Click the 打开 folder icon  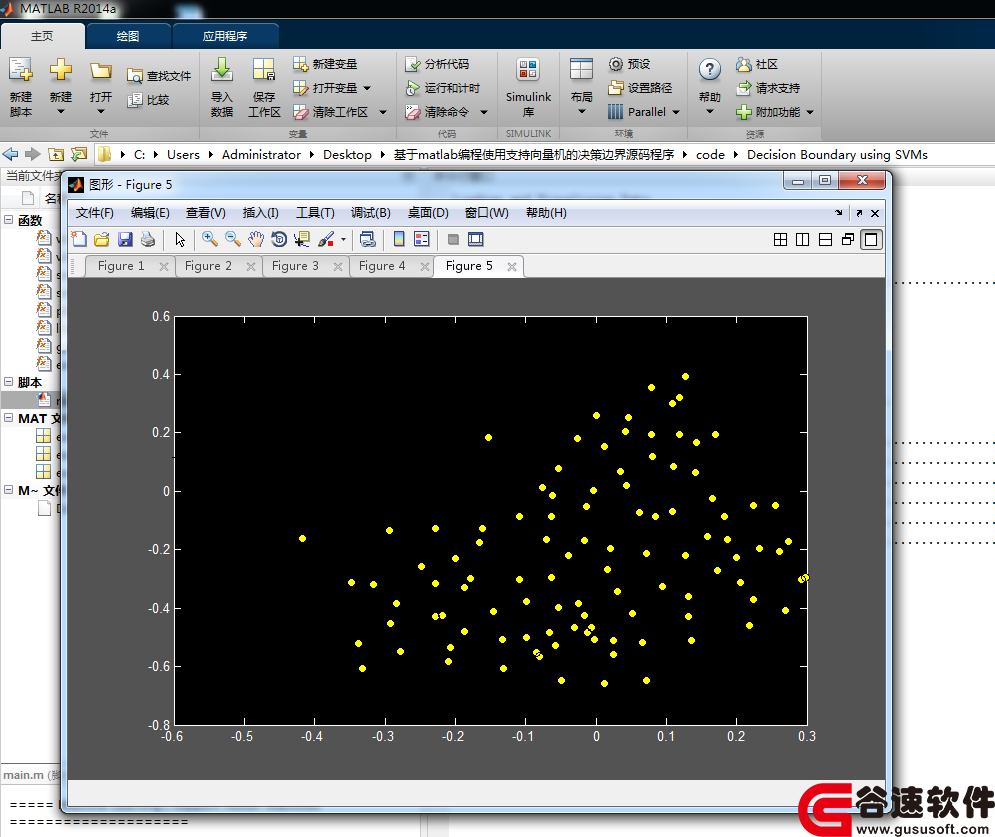coord(100,70)
